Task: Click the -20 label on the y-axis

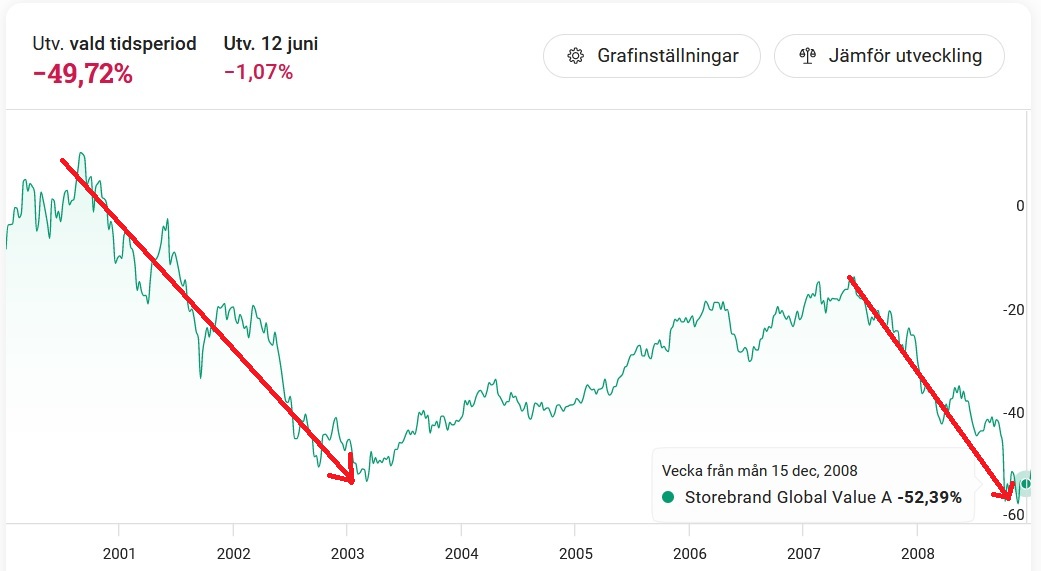Action: tap(1013, 309)
